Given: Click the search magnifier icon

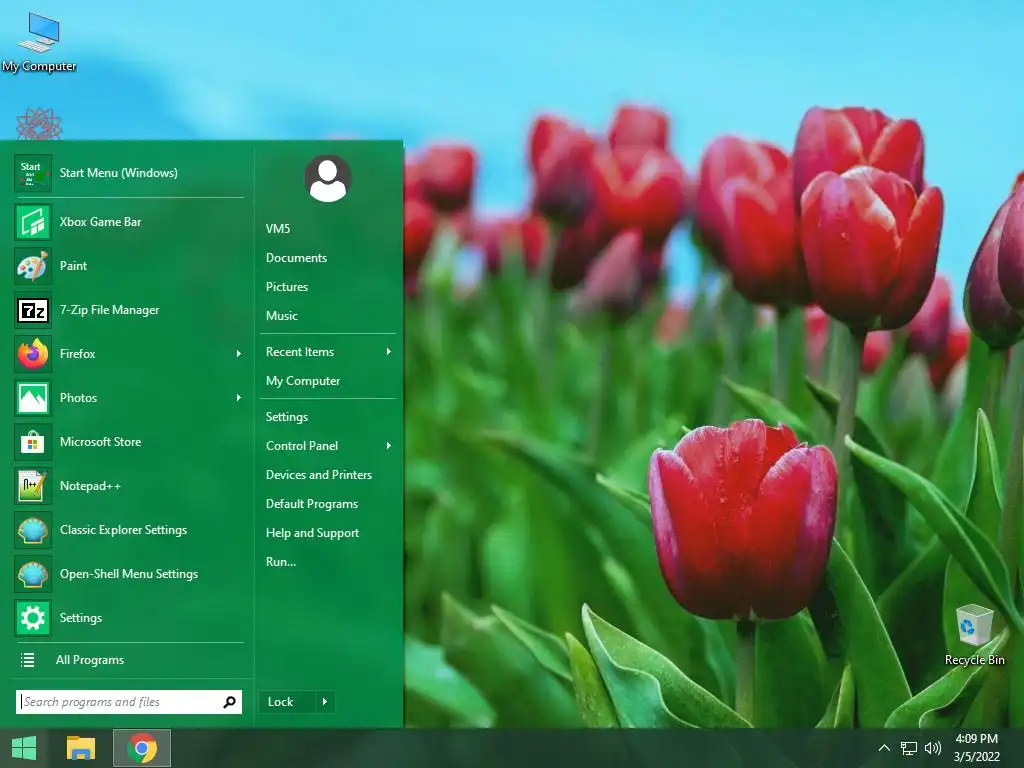Looking at the screenshot, I should [229, 702].
